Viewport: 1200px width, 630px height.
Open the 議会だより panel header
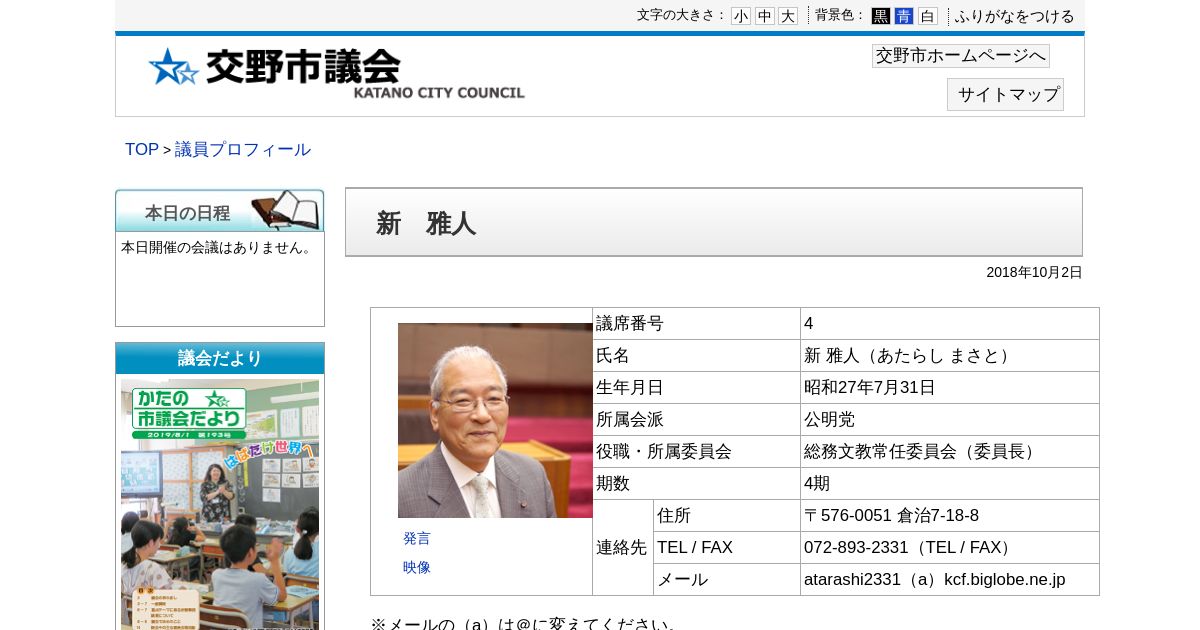[x=220, y=358]
